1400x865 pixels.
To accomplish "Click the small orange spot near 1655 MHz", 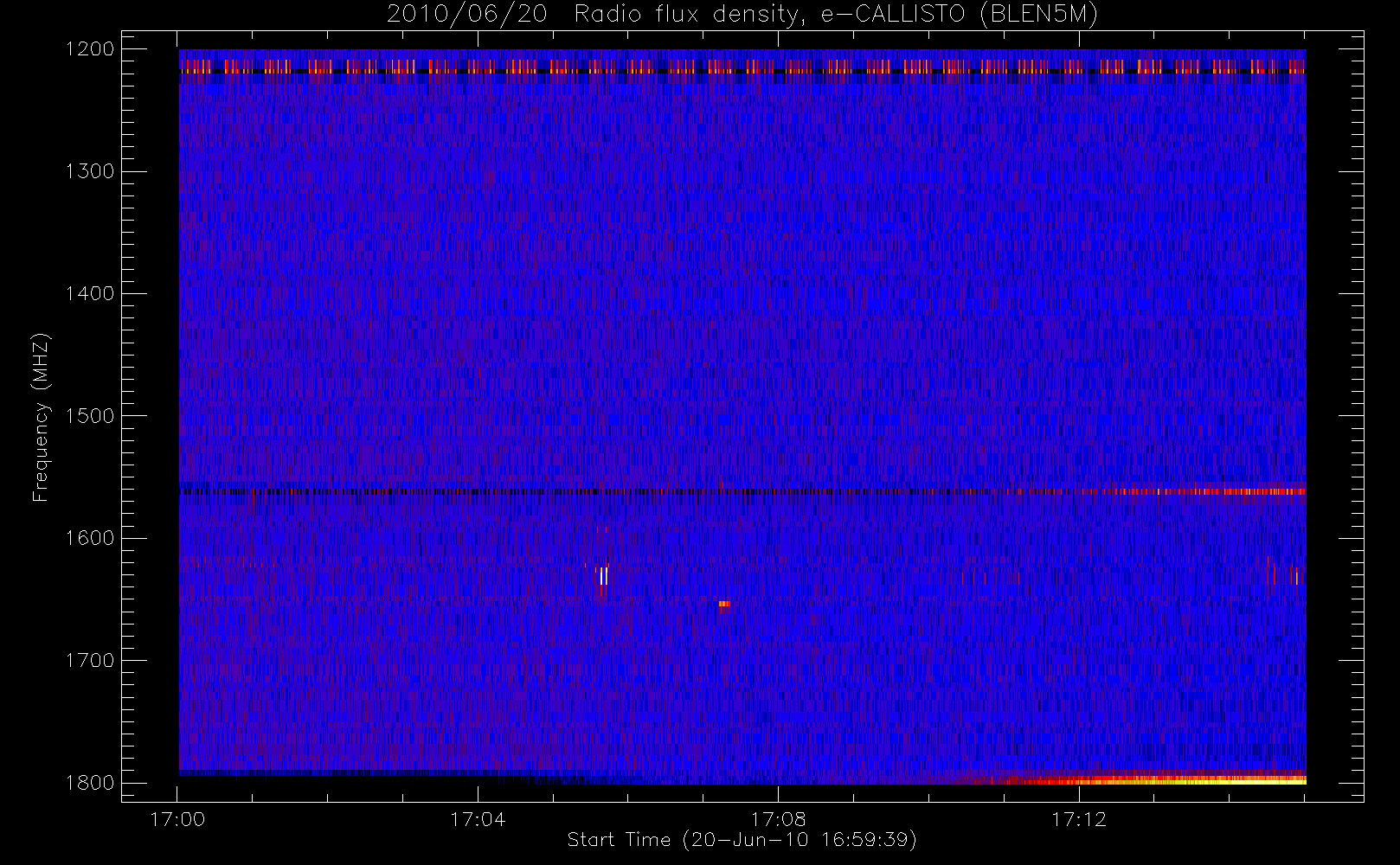I will 724,604.
